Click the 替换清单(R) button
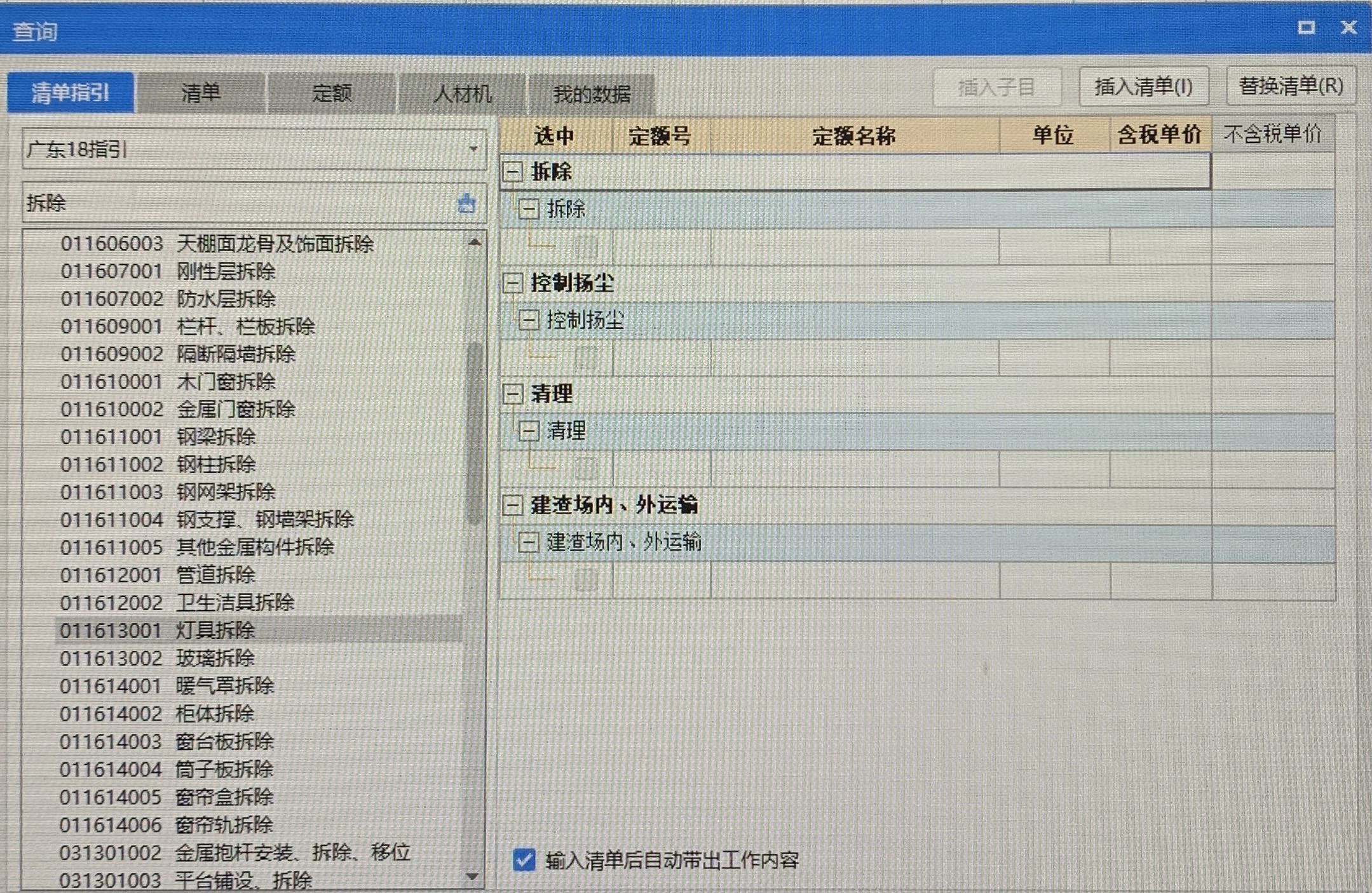 (1291, 85)
